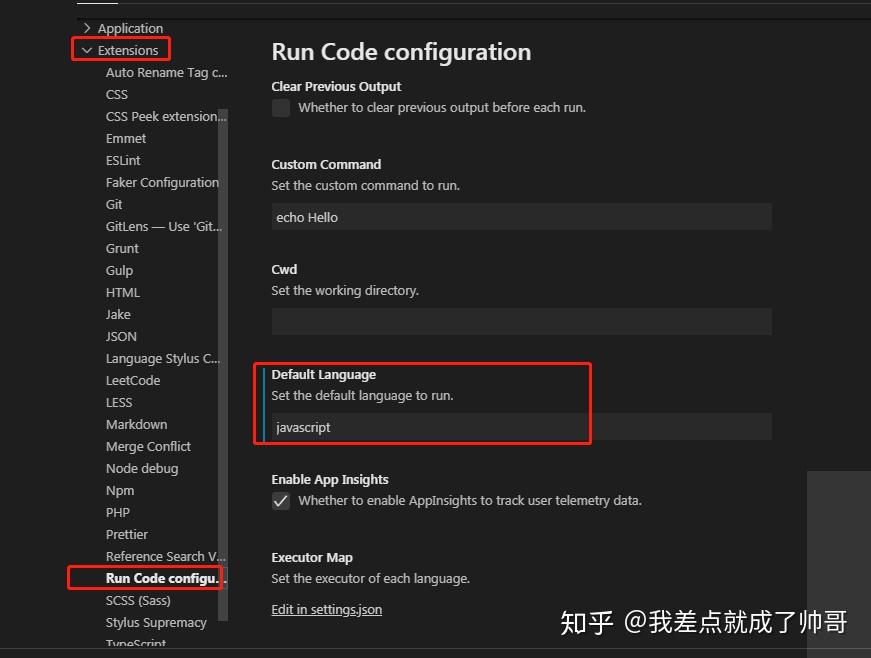Enable the Clear Previous Output checkbox

point(280,107)
